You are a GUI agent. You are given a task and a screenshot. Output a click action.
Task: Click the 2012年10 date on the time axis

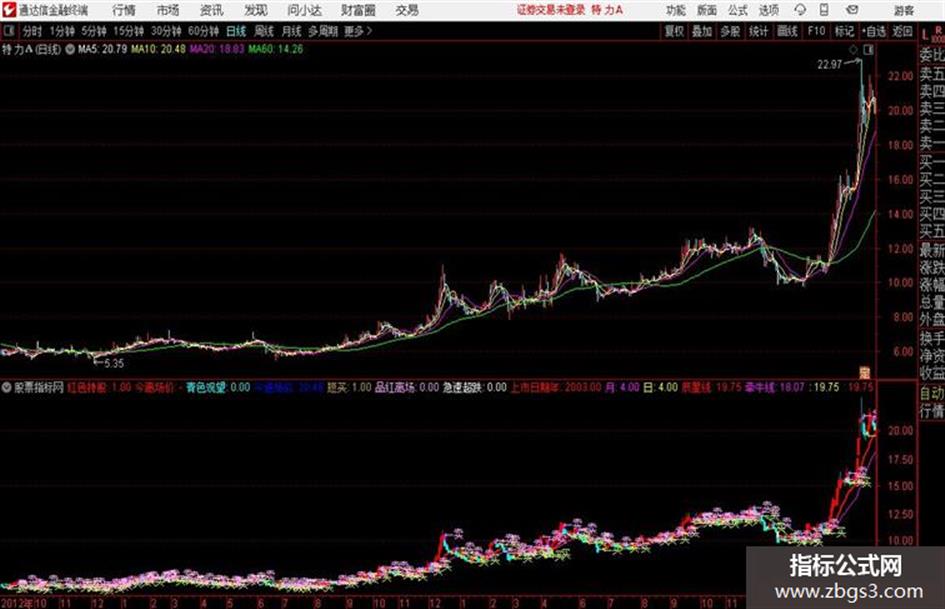(x=24, y=603)
